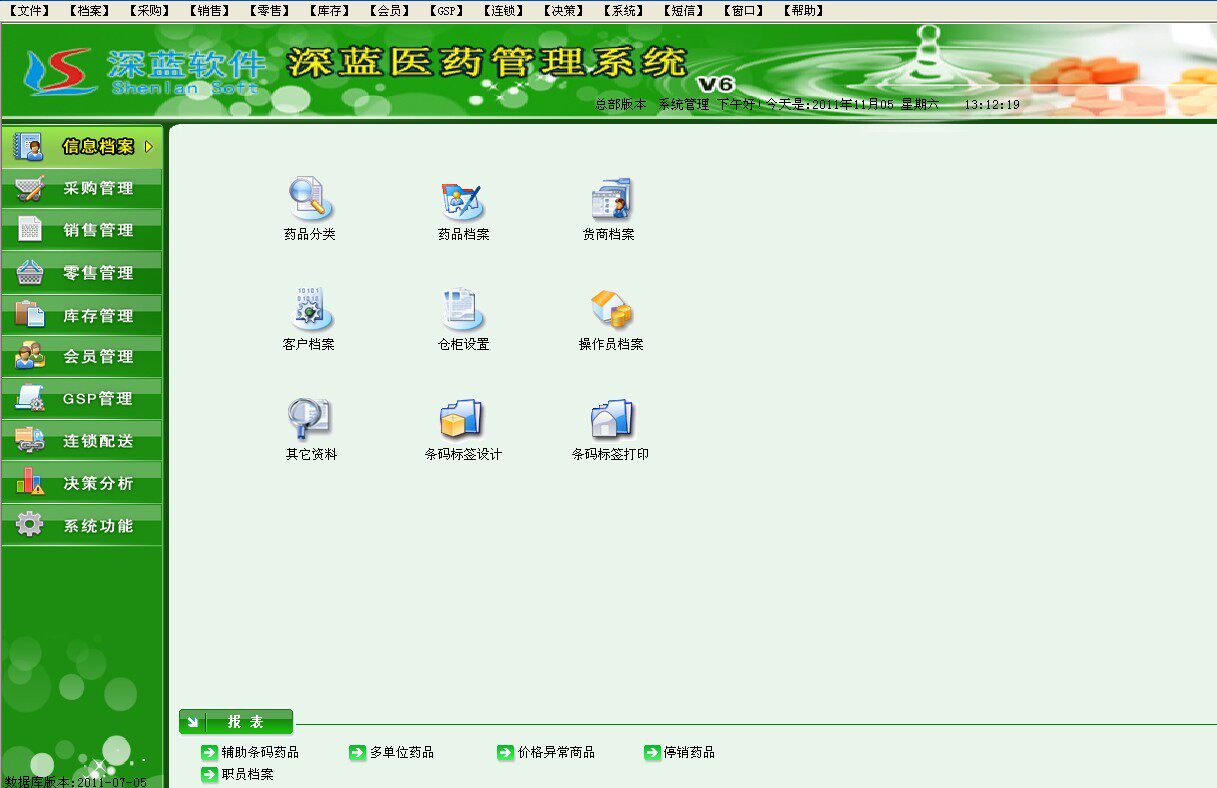Open the 【短信】 menu
The image size is (1217, 788).
tap(682, 11)
